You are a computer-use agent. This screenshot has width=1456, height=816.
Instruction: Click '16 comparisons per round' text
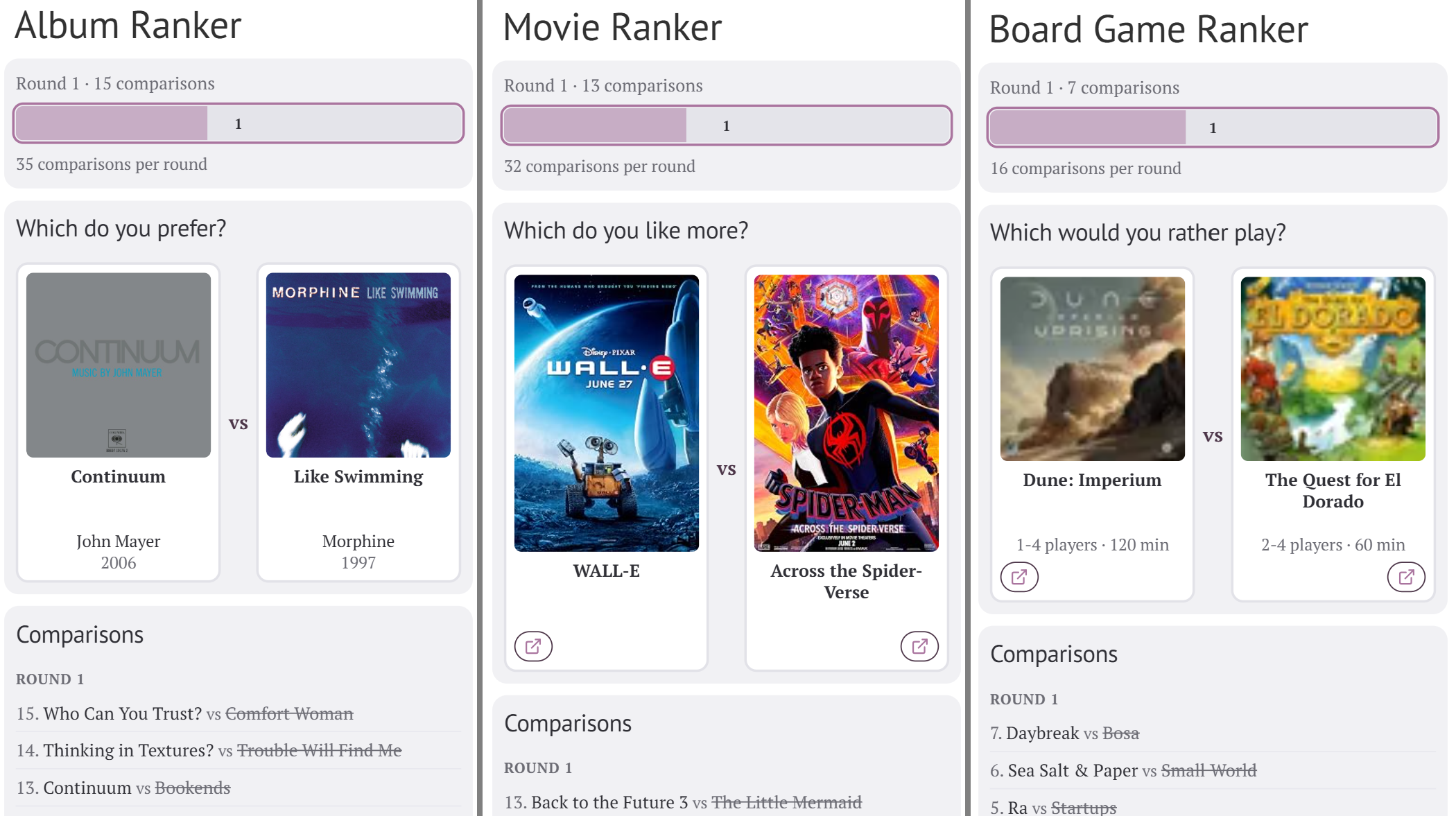click(x=1086, y=168)
